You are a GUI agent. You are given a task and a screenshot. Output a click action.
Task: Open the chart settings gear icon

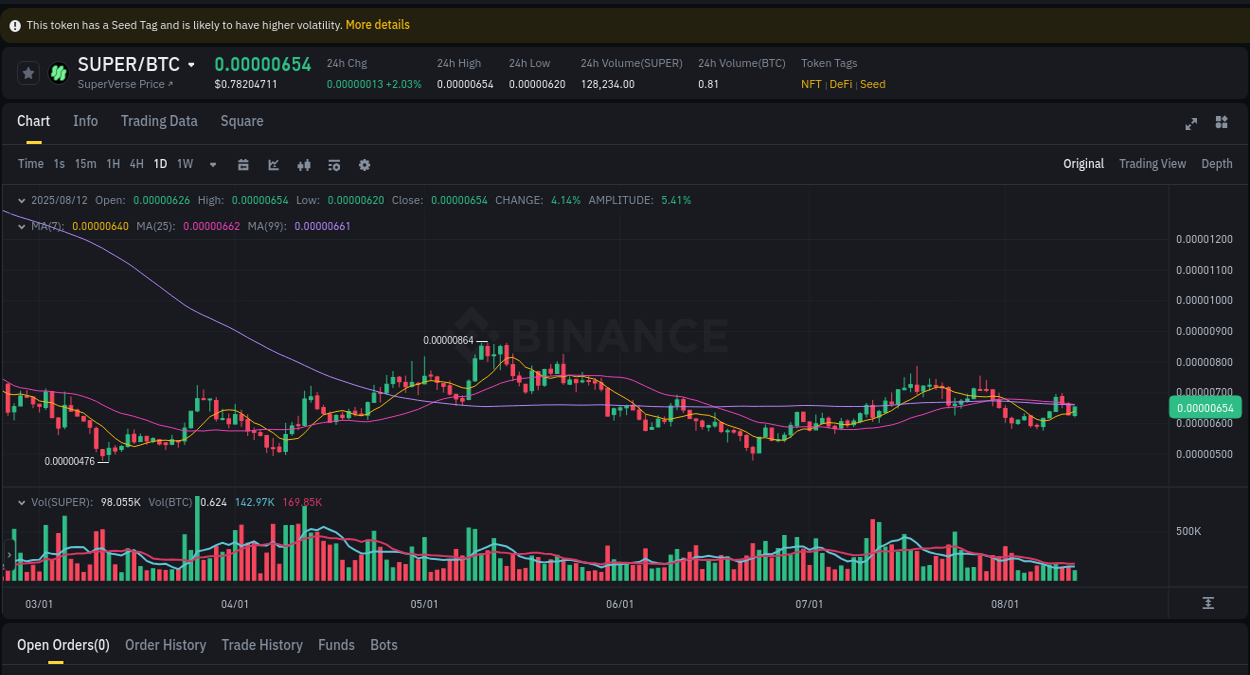coord(364,164)
